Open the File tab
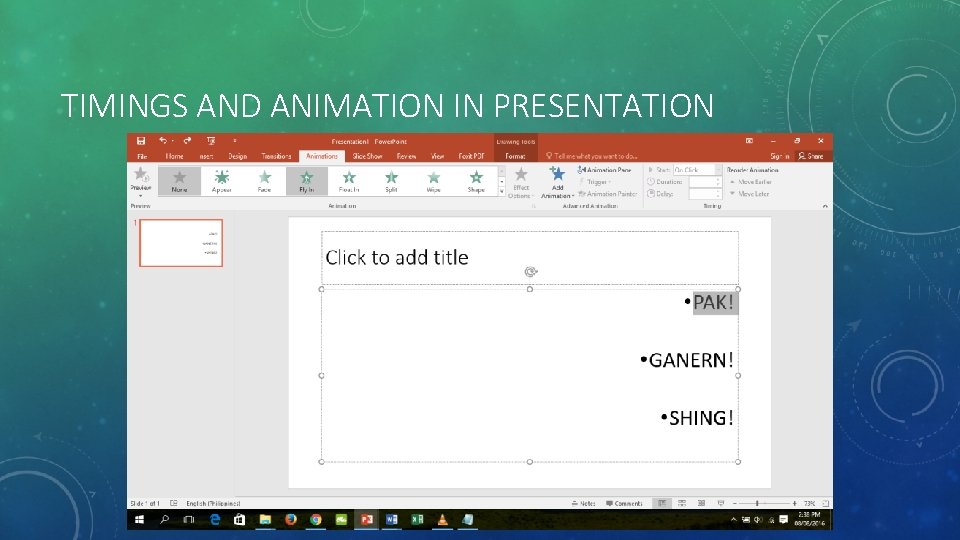 (142, 157)
